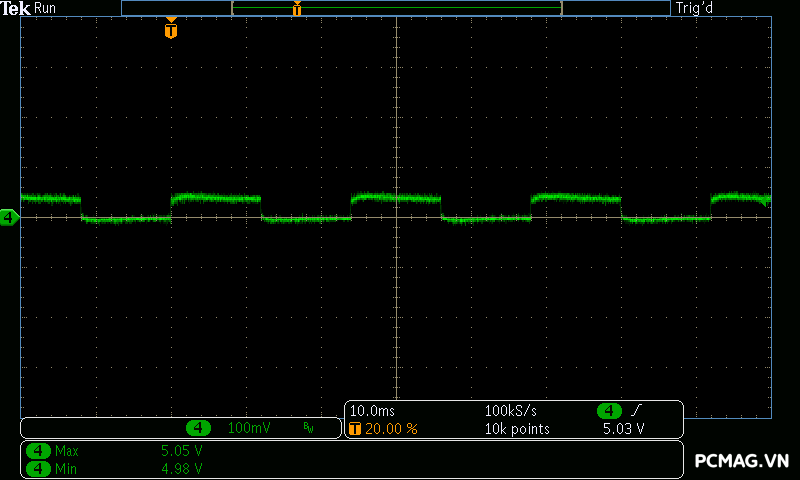The image size is (800, 480).
Task: Click the 100mV vertical scale readout
Action: click(249, 428)
